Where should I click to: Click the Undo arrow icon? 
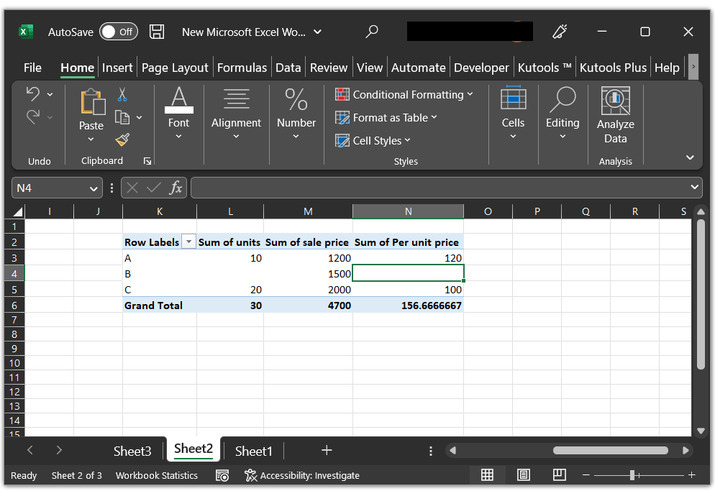(33, 94)
